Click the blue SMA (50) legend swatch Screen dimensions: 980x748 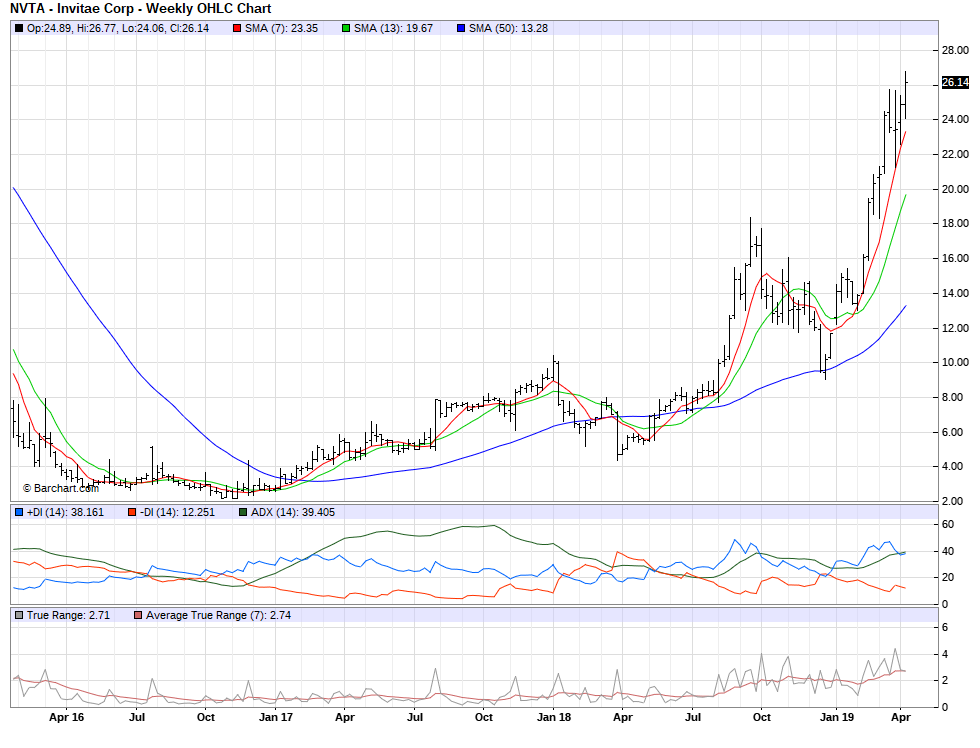pos(461,28)
